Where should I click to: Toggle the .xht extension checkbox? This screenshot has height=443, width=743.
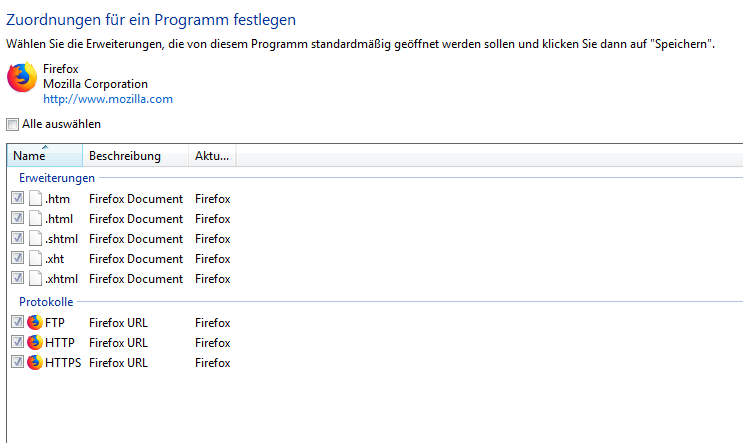click(18, 258)
